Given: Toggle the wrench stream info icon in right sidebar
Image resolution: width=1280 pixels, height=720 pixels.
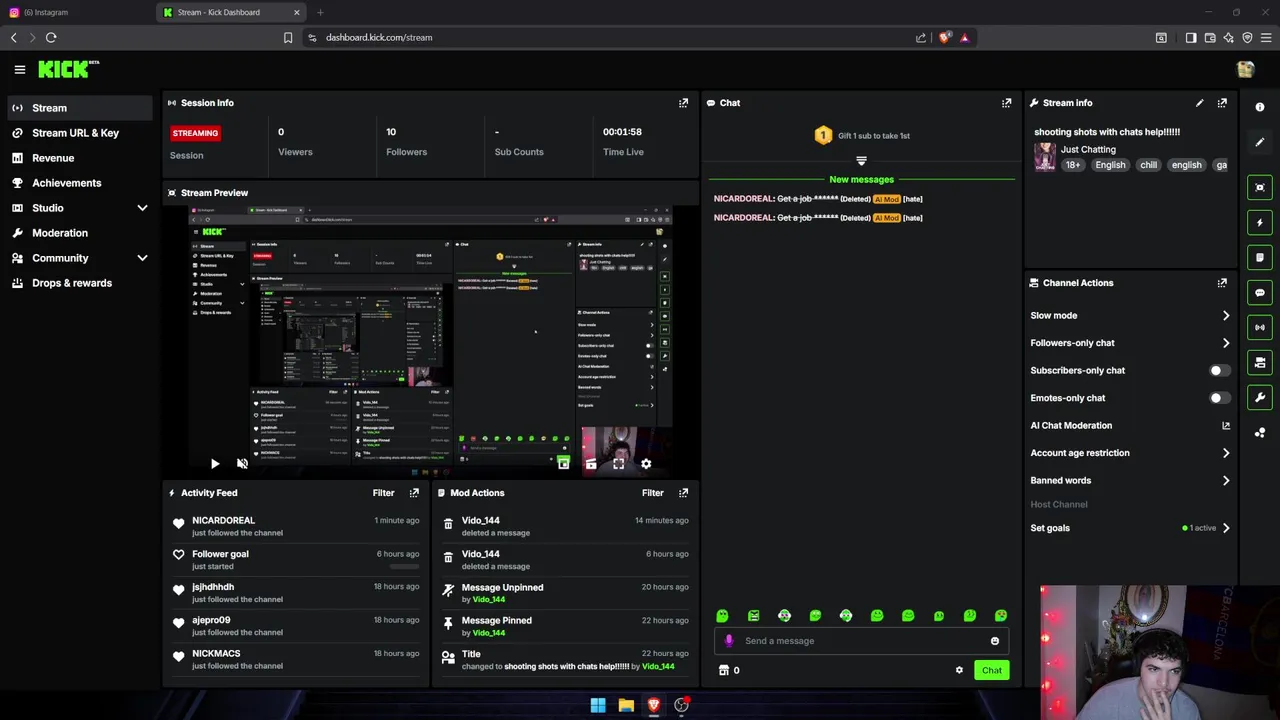Looking at the screenshot, I should (x=1260, y=397).
